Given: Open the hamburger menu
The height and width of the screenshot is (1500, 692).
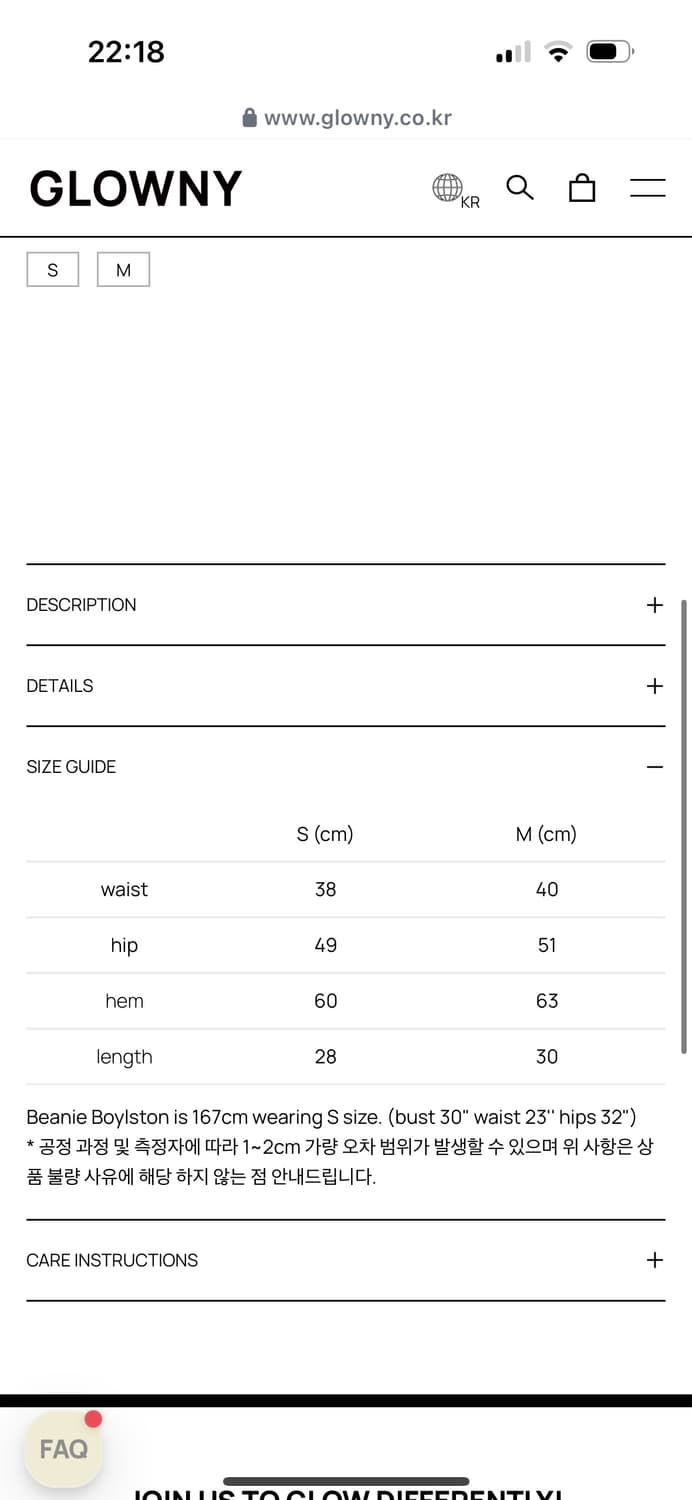Looking at the screenshot, I should [x=647, y=188].
